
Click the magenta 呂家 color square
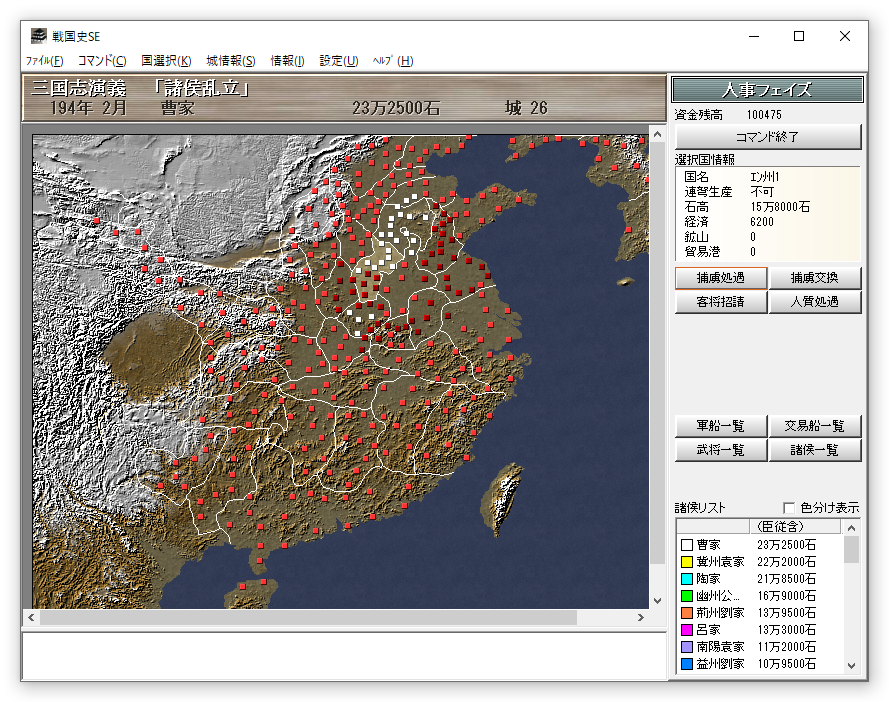pos(687,630)
